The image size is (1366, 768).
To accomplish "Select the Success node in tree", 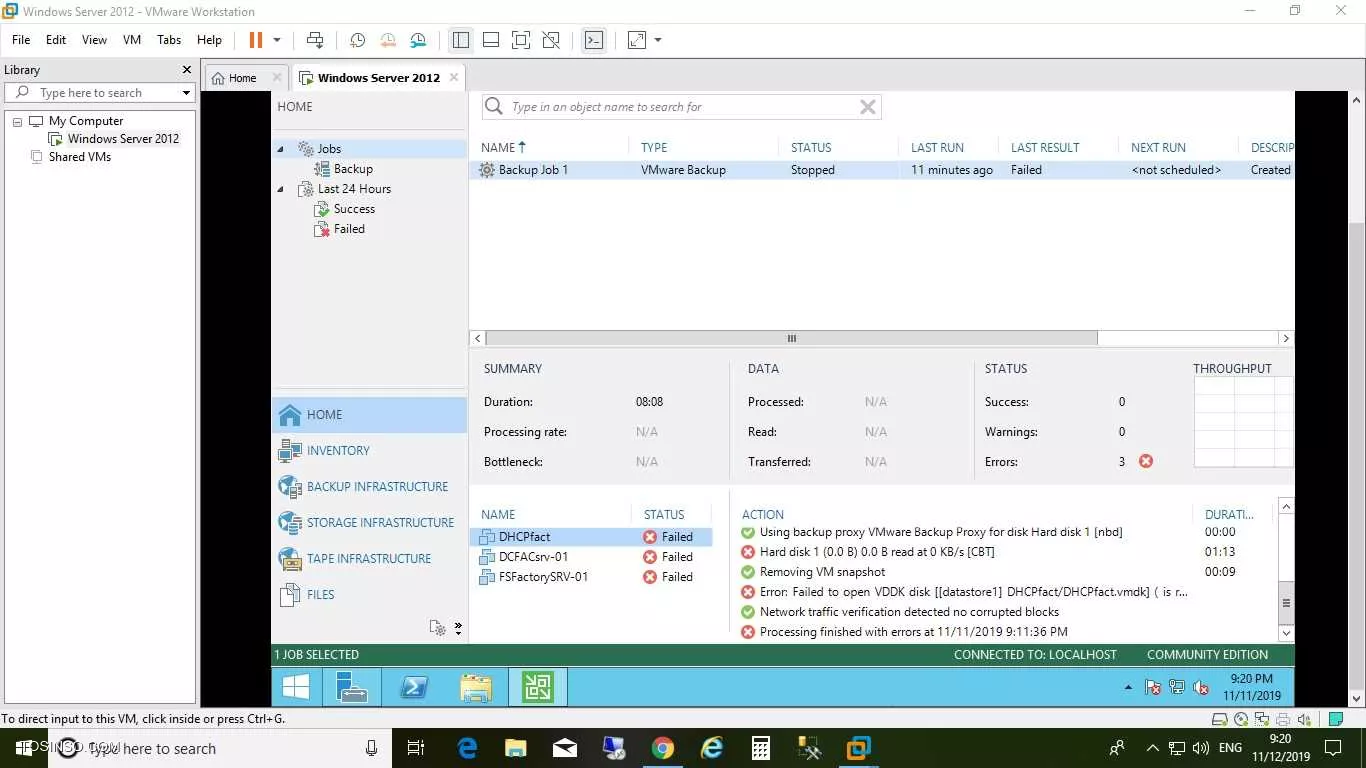I will (354, 209).
